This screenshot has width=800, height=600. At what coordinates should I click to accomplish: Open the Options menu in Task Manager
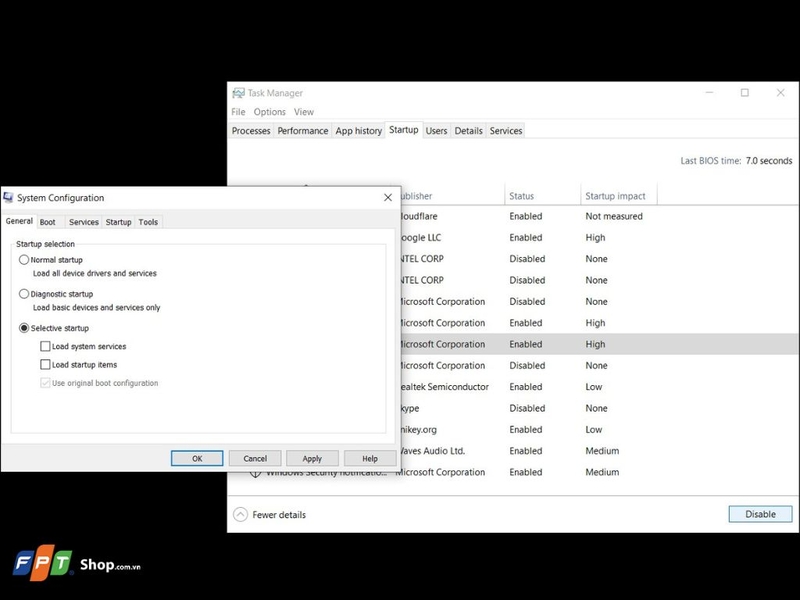point(269,112)
